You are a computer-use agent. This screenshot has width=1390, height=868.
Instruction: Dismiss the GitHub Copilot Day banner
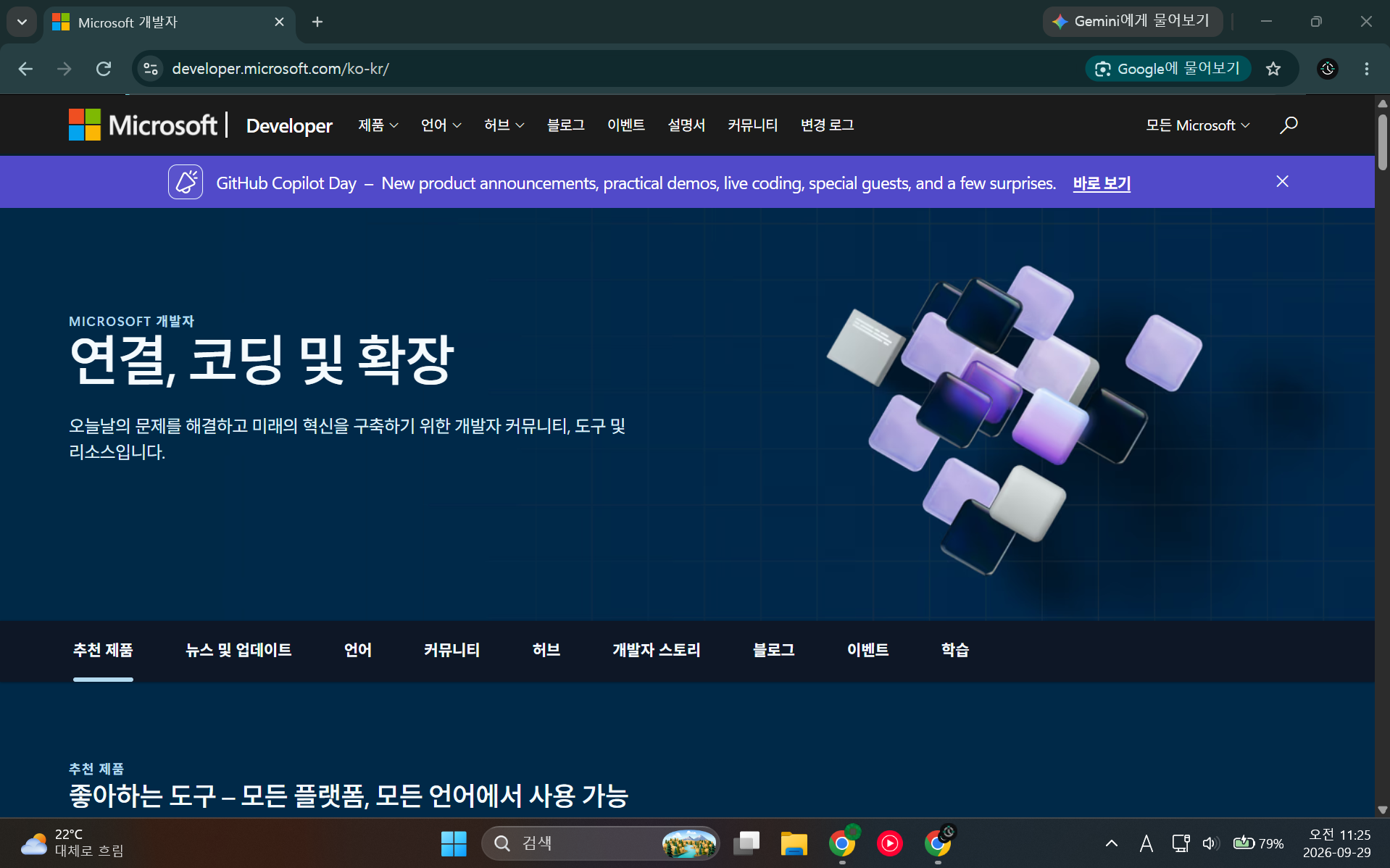(1282, 181)
